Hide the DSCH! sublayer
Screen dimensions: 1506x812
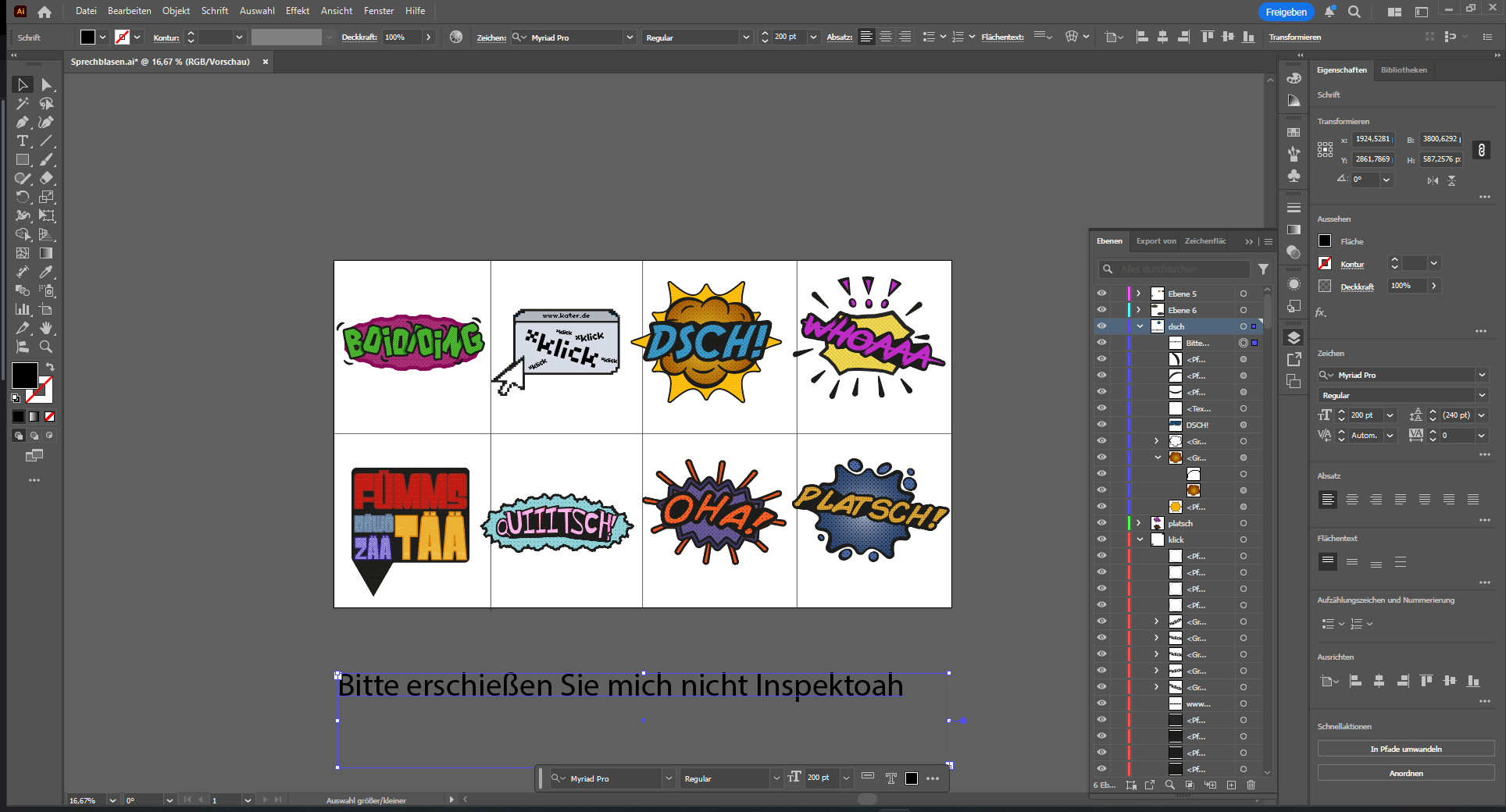tap(1101, 425)
